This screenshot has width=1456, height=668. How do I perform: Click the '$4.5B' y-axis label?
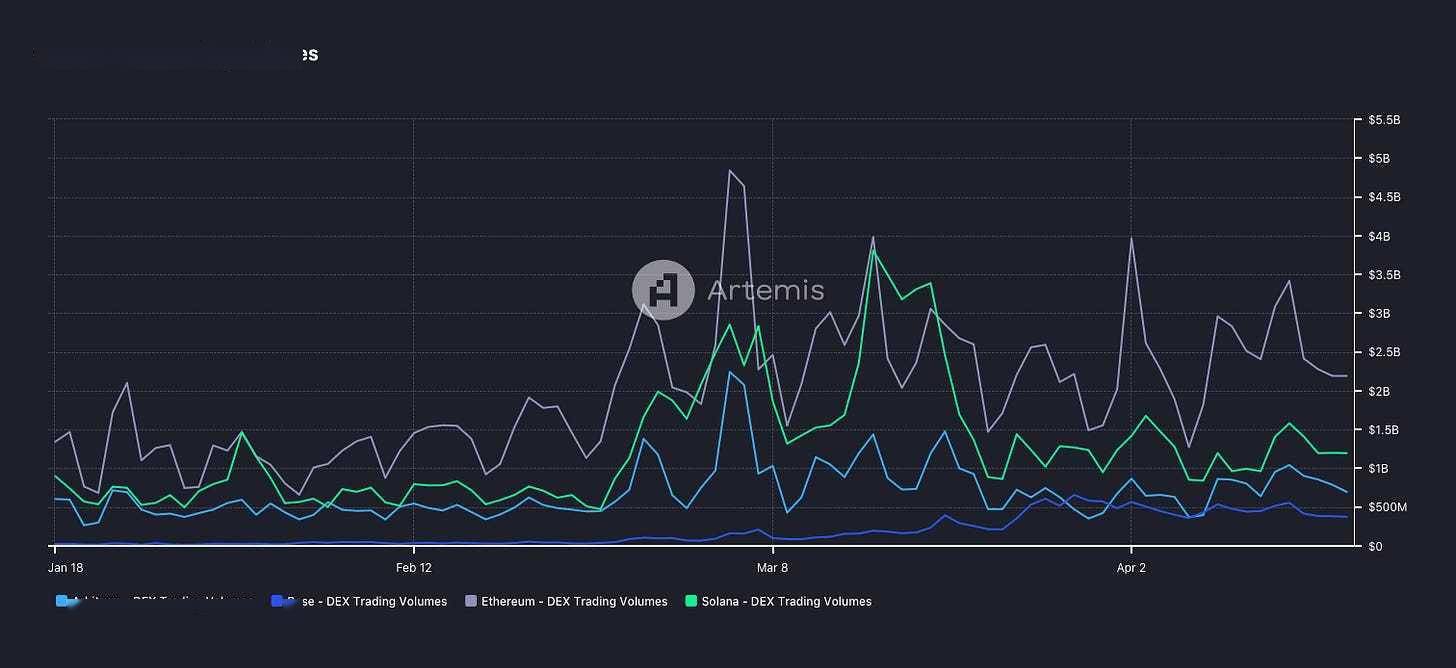coord(1384,198)
